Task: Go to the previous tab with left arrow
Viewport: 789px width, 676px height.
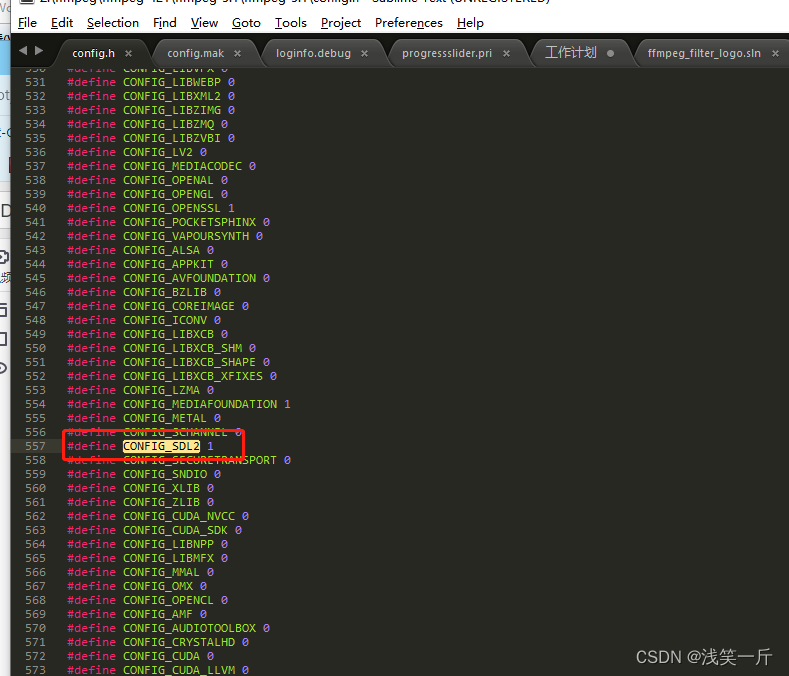Action: 23,51
